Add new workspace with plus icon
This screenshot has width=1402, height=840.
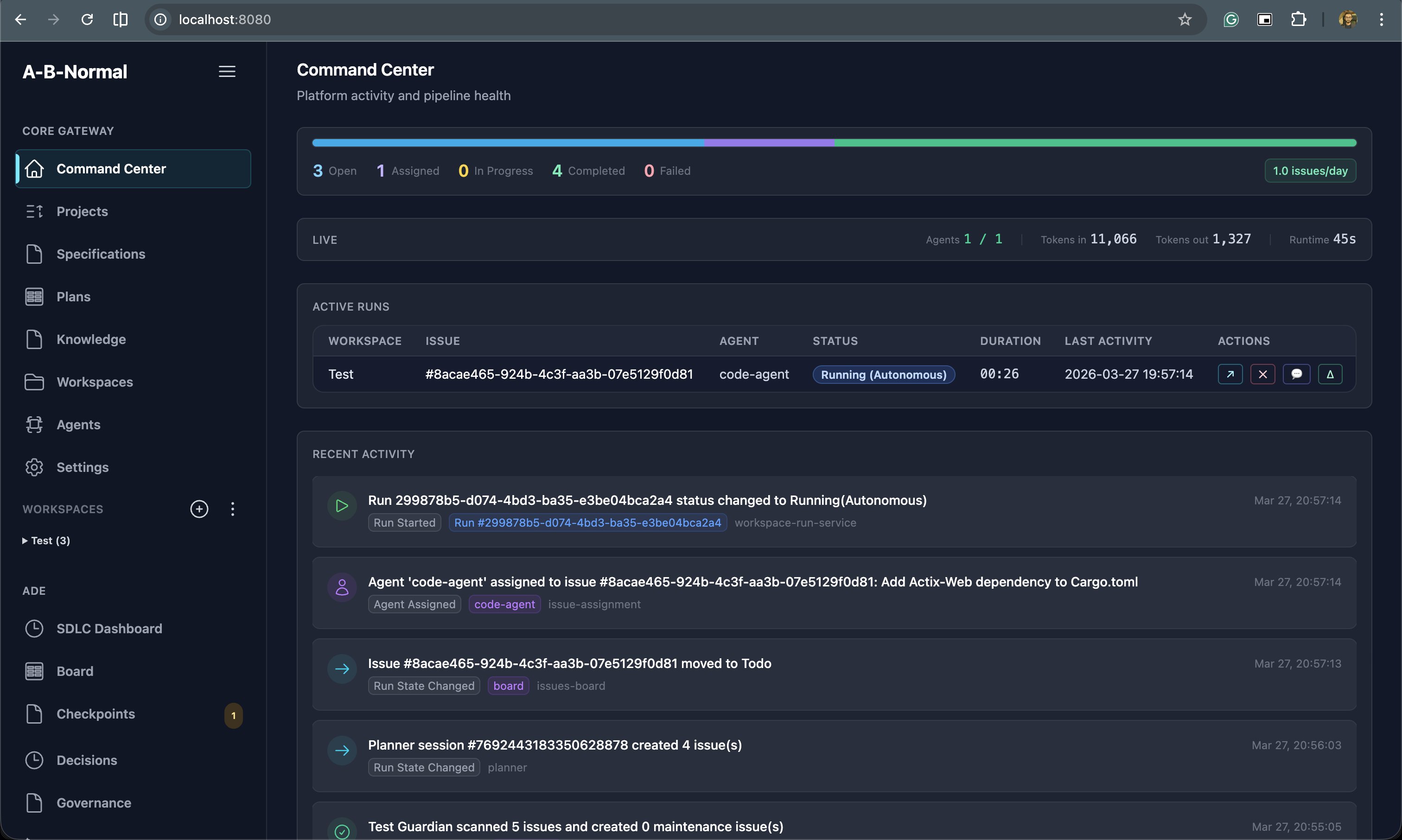click(x=199, y=509)
